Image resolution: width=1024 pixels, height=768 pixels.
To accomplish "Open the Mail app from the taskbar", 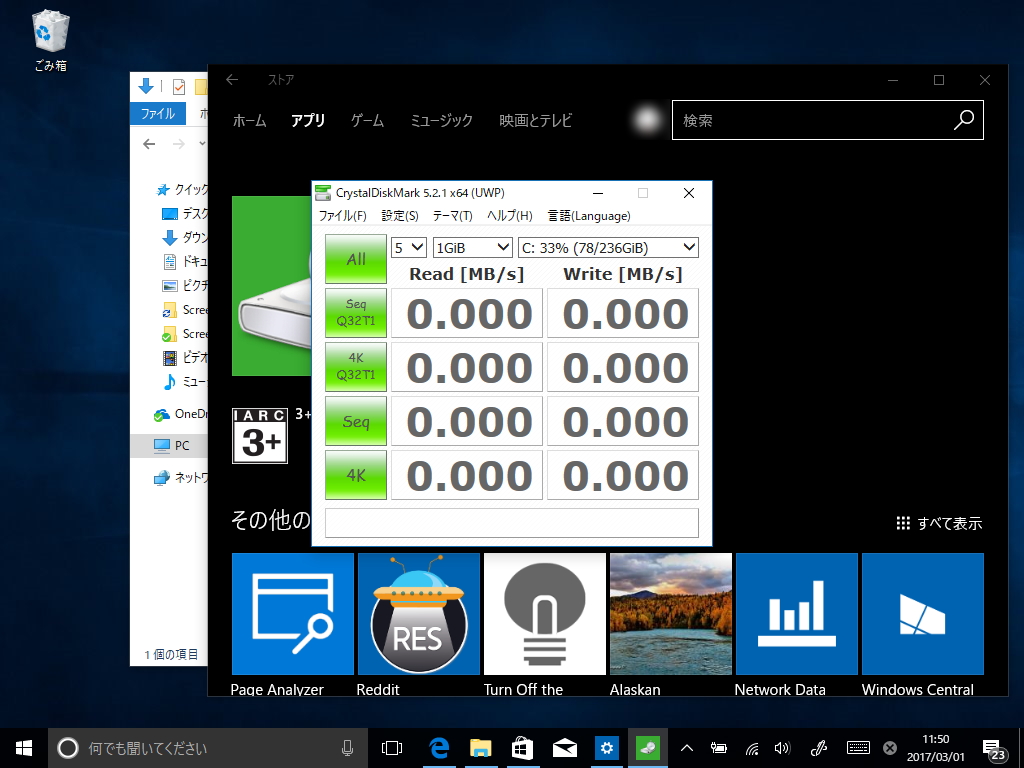I will pos(565,747).
